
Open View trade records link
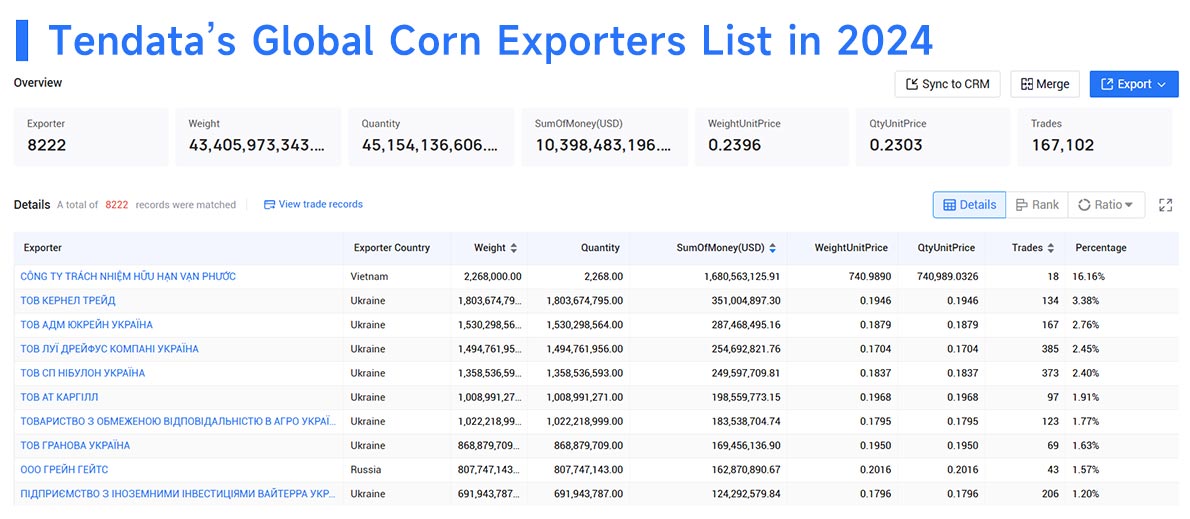click(313, 204)
